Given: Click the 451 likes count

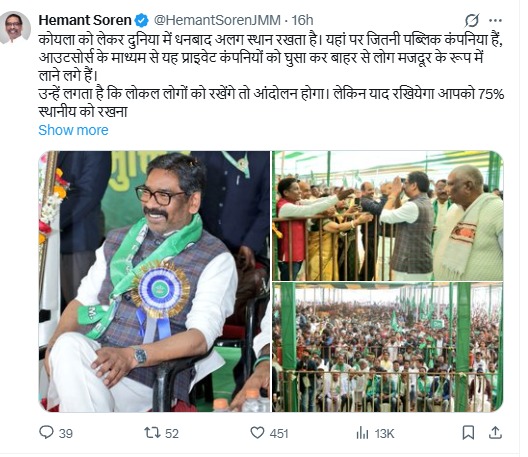Looking at the screenshot, I should [x=279, y=433].
